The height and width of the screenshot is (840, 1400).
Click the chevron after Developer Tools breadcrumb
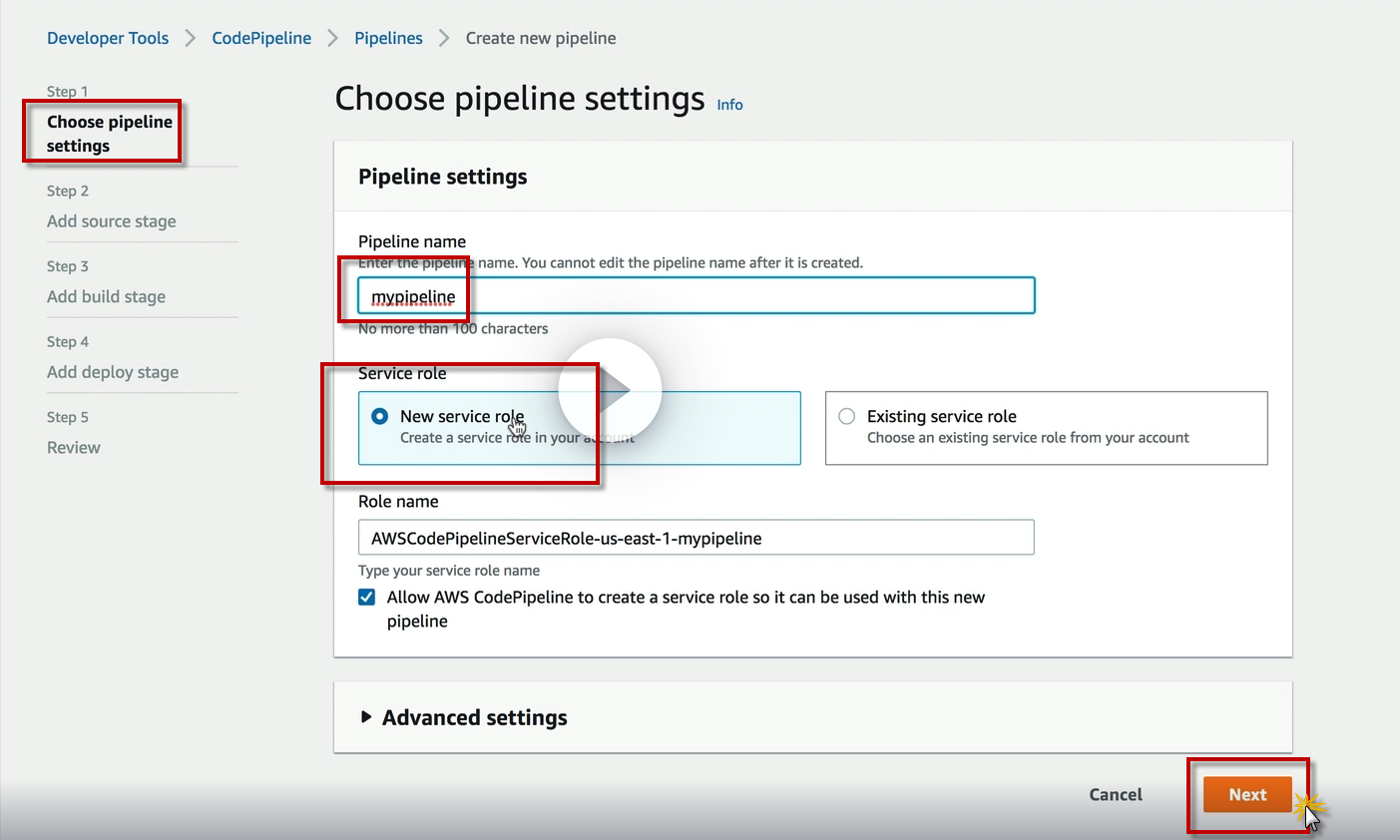tap(190, 38)
